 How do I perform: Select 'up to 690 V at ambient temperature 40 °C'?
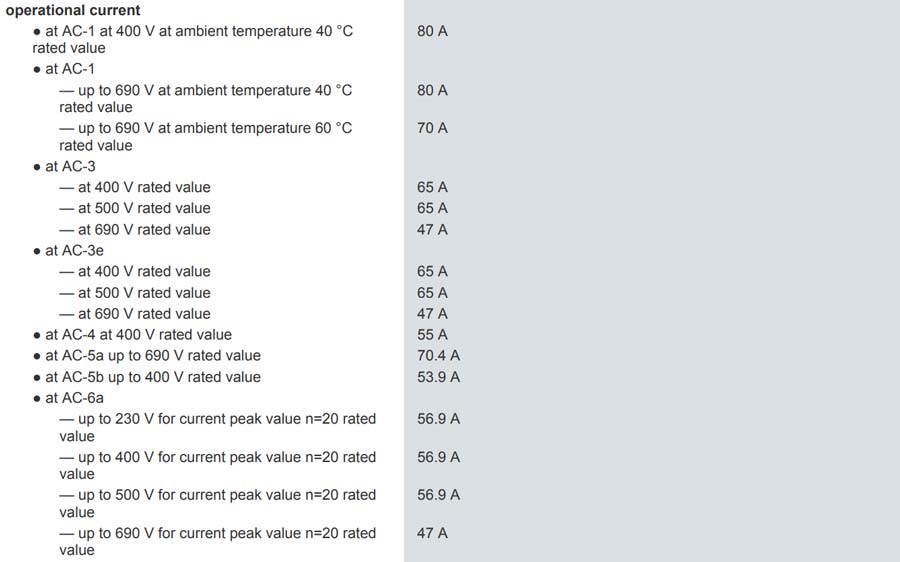pos(205,99)
